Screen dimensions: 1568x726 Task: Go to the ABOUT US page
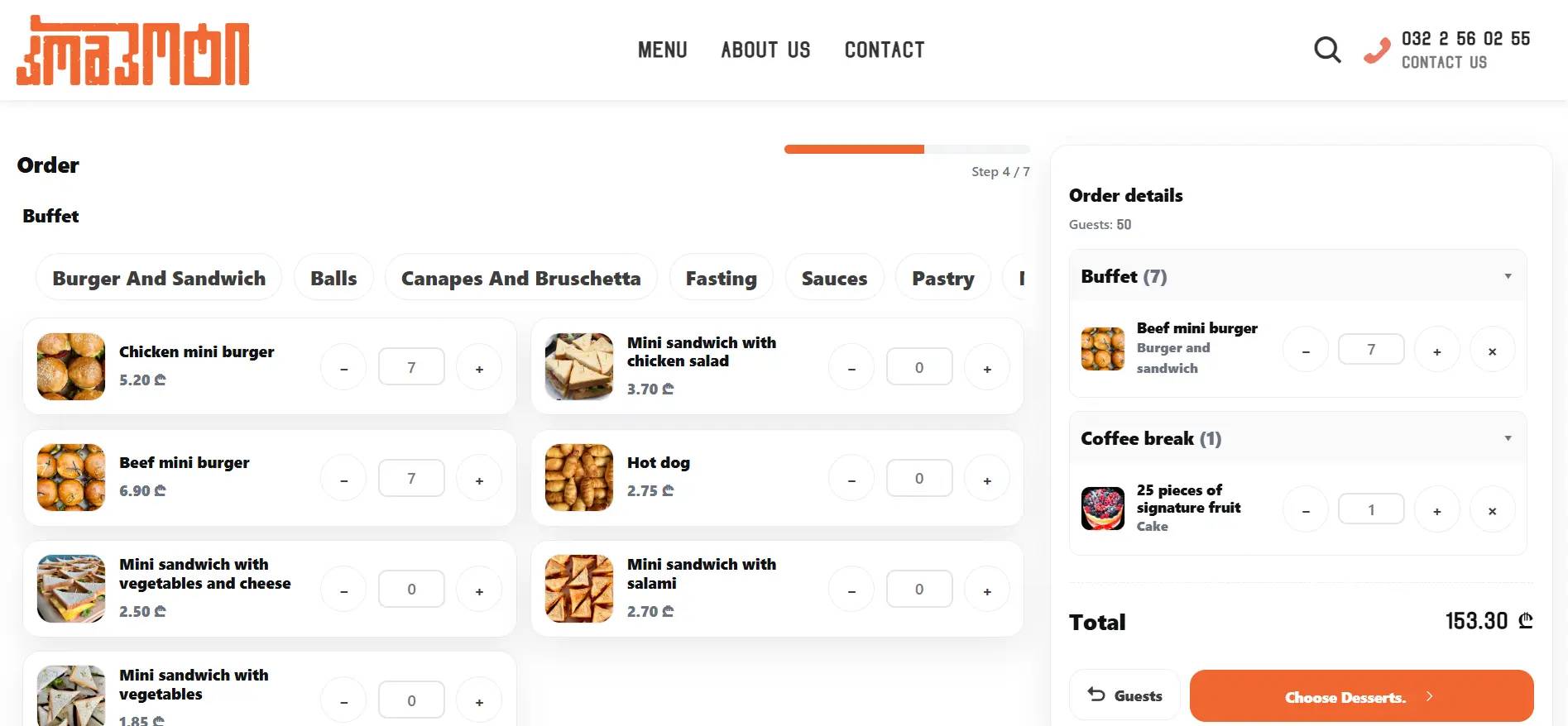(x=765, y=50)
